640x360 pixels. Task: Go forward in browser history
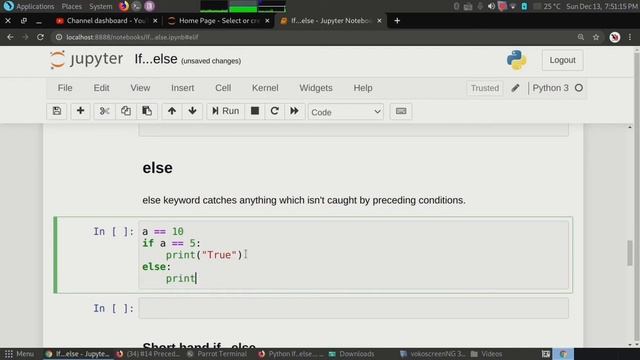25,37
